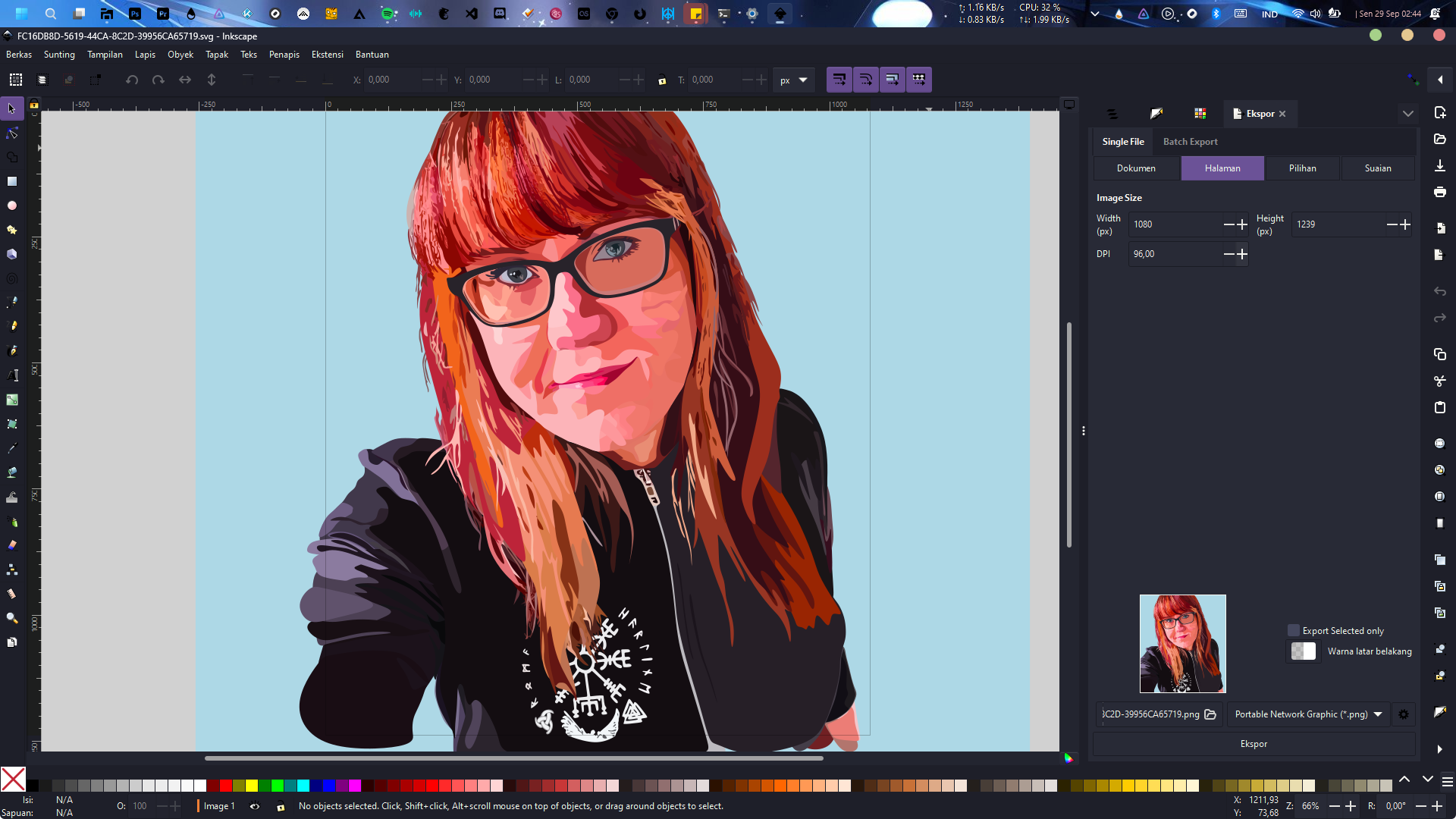
Task: Select the Ellipse circle tool
Action: coord(12,206)
